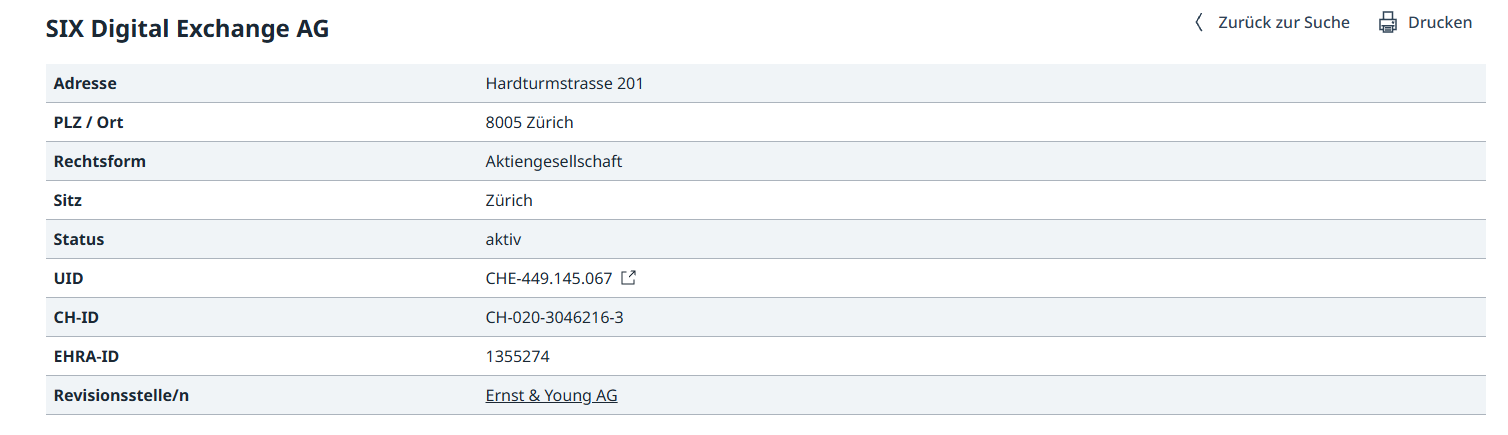The height and width of the screenshot is (435, 1508).
Task: Click the 'Zürich' value in Sitz row
Action: pyautogui.click(x=508, y=200)
